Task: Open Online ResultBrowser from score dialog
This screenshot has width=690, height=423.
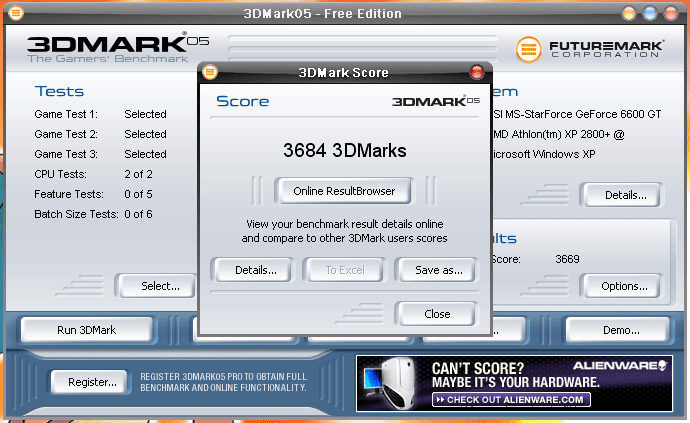Action: point(344,191)
